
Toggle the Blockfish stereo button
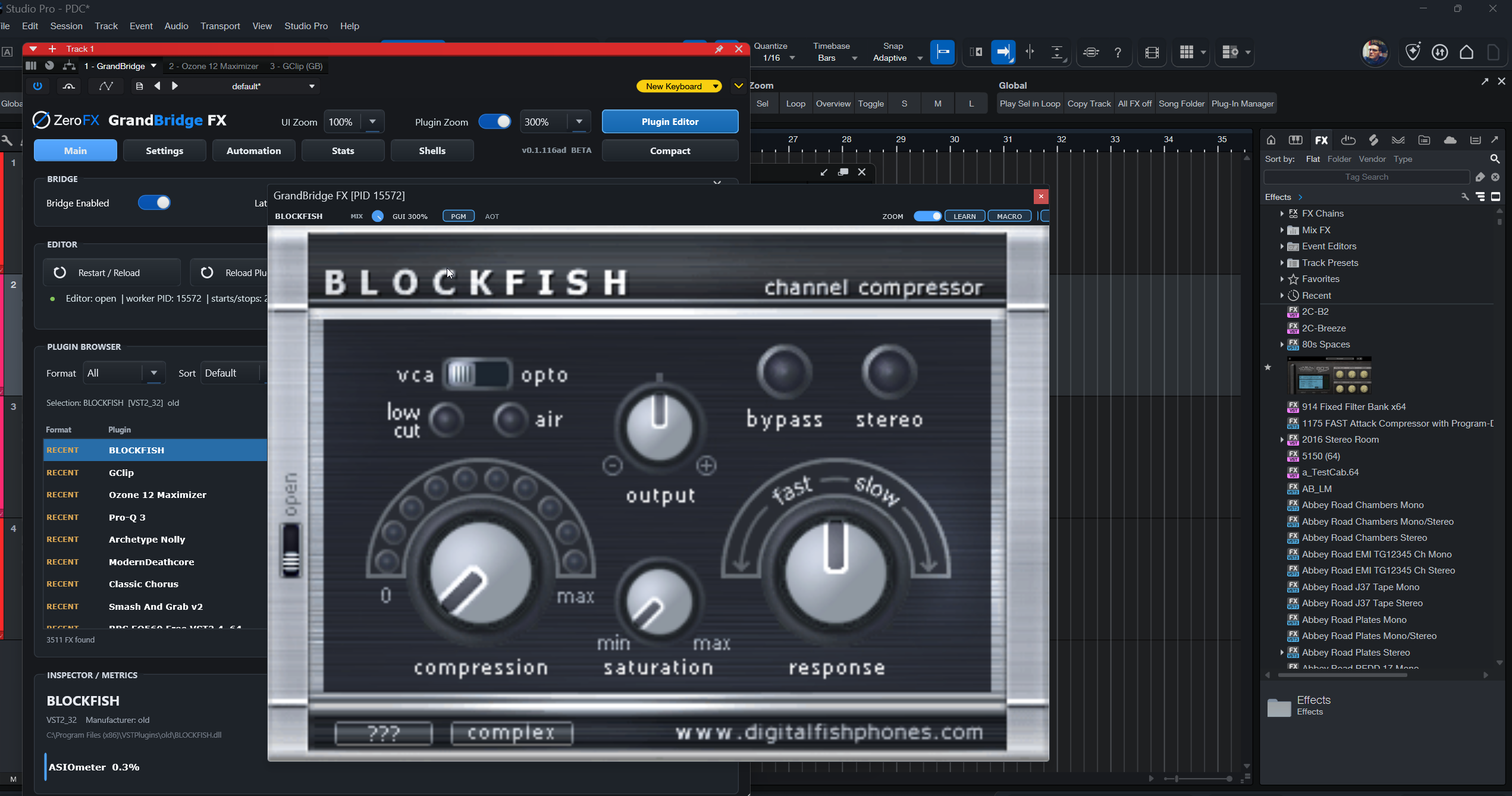point(889,371)
